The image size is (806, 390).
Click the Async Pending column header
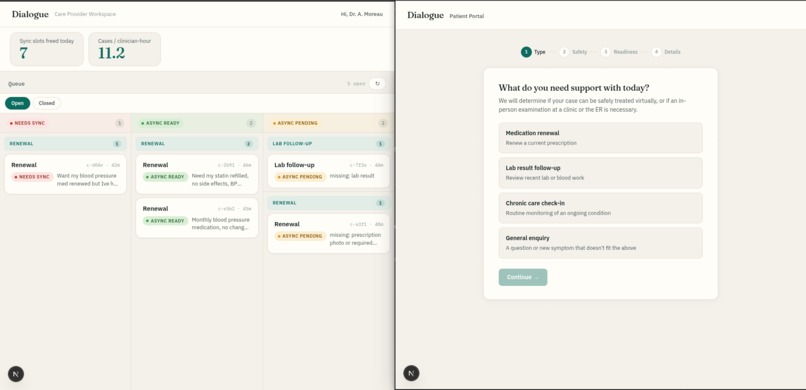tap(328, 123)
